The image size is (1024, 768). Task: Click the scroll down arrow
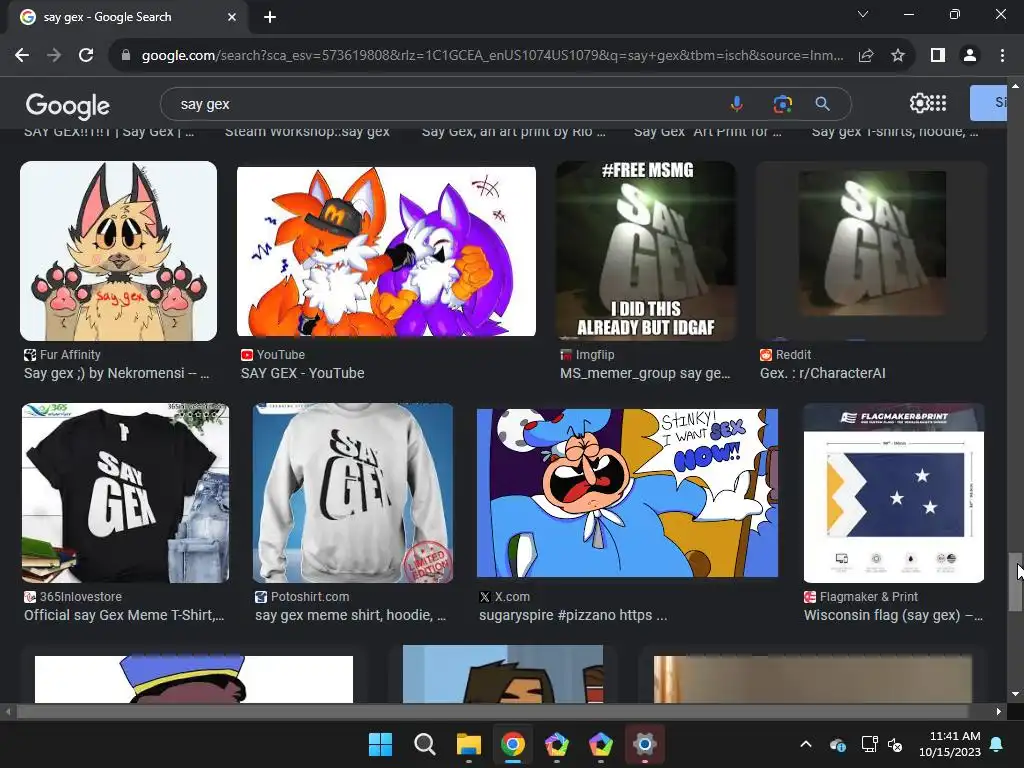pos(1014,694)
